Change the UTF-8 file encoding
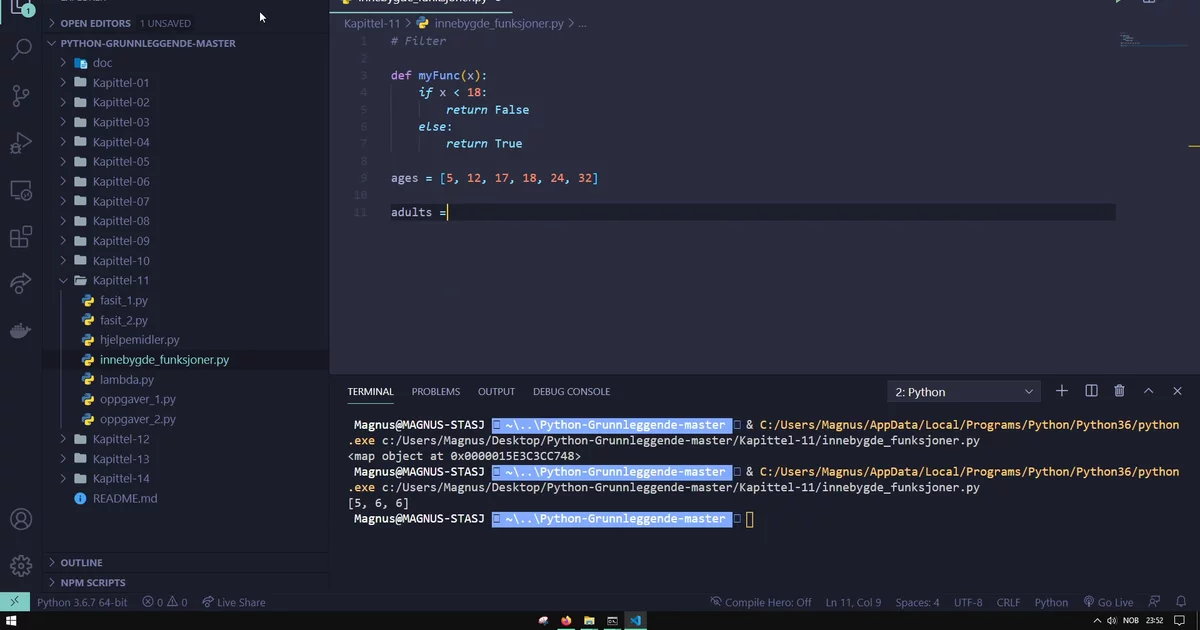Viewport: 1200px width, 630px height. pos(968,602)
